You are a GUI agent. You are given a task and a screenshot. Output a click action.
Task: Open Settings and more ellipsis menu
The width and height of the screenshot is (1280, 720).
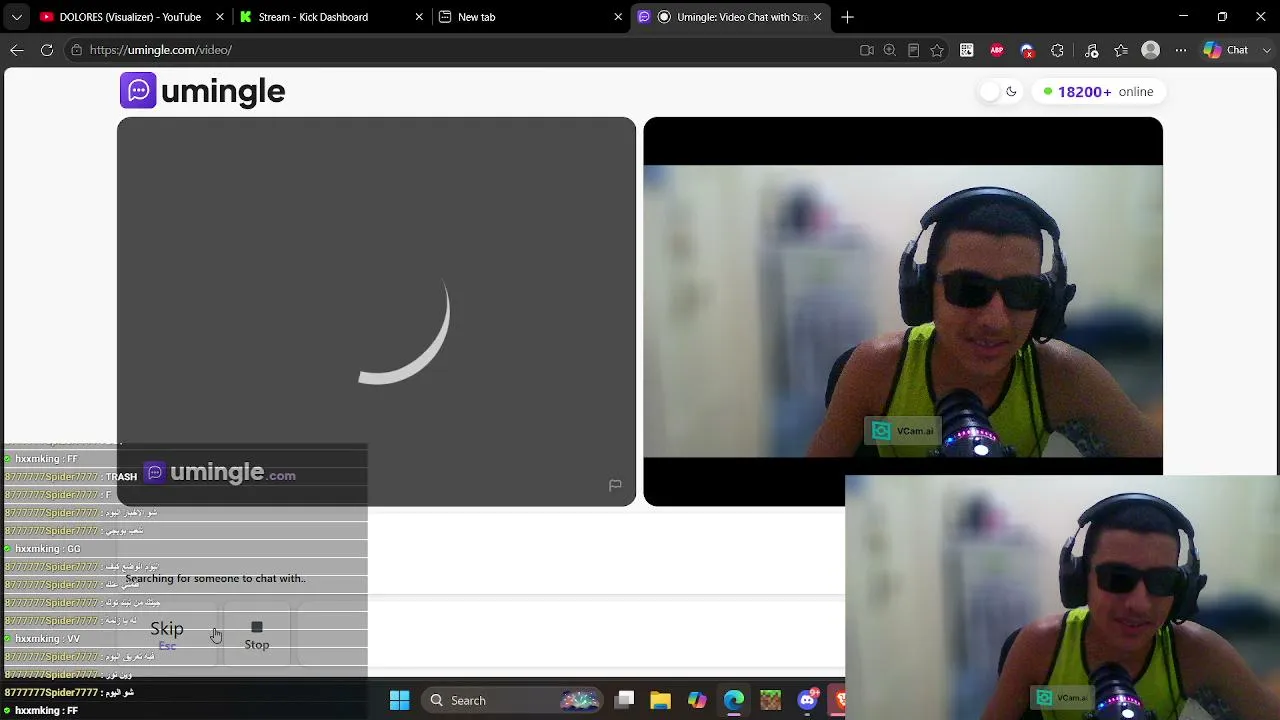(x=1181, y=50)
